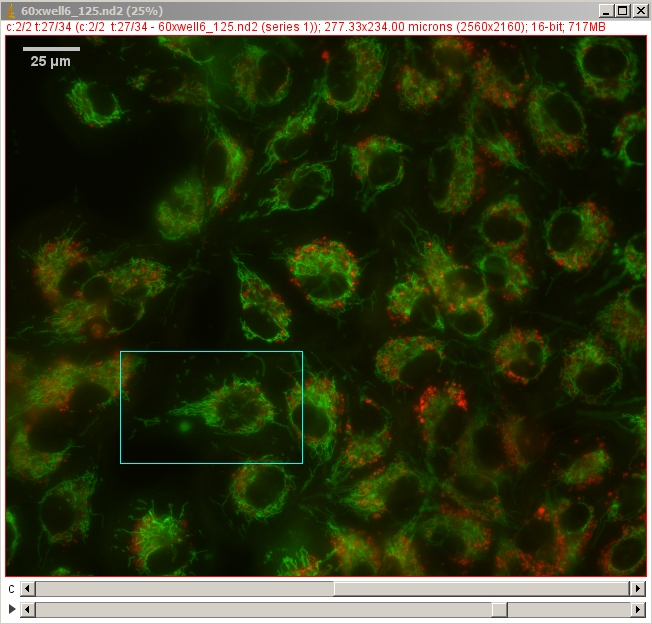Click the ImageJ microscope icon in title bar

coord(11,10)
